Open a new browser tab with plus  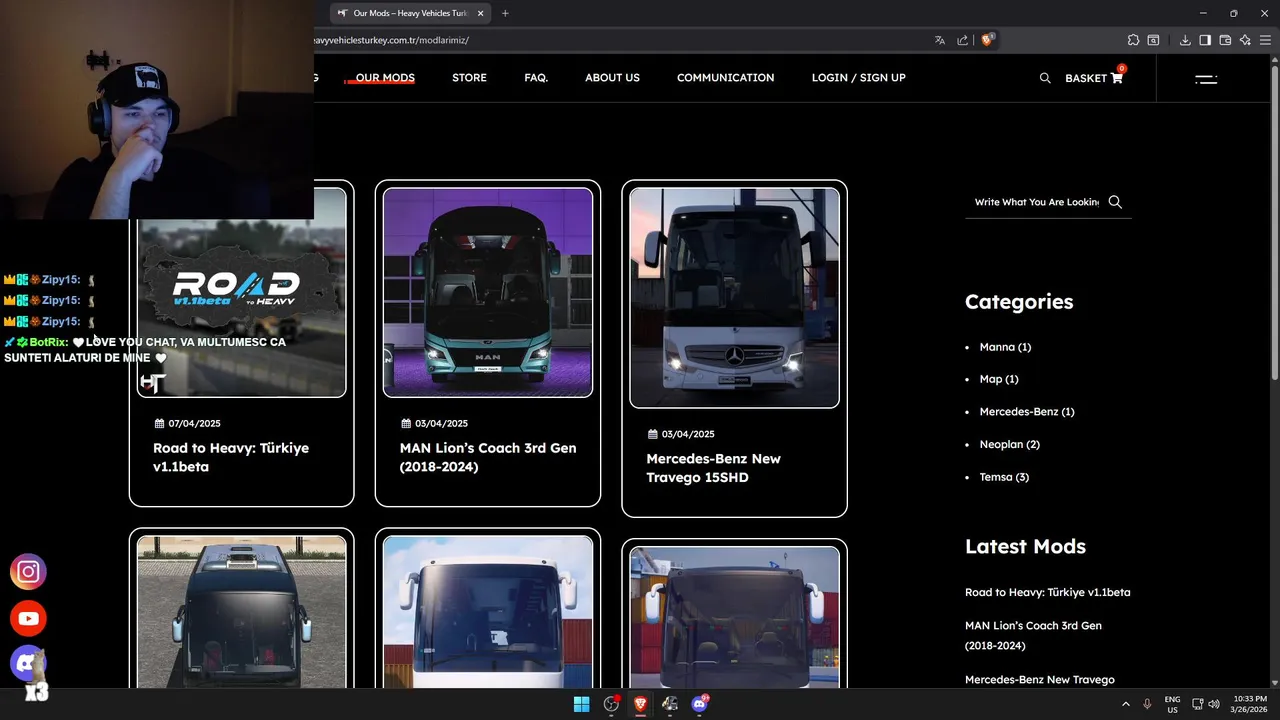pyautogui.click(x=505, y=13)
